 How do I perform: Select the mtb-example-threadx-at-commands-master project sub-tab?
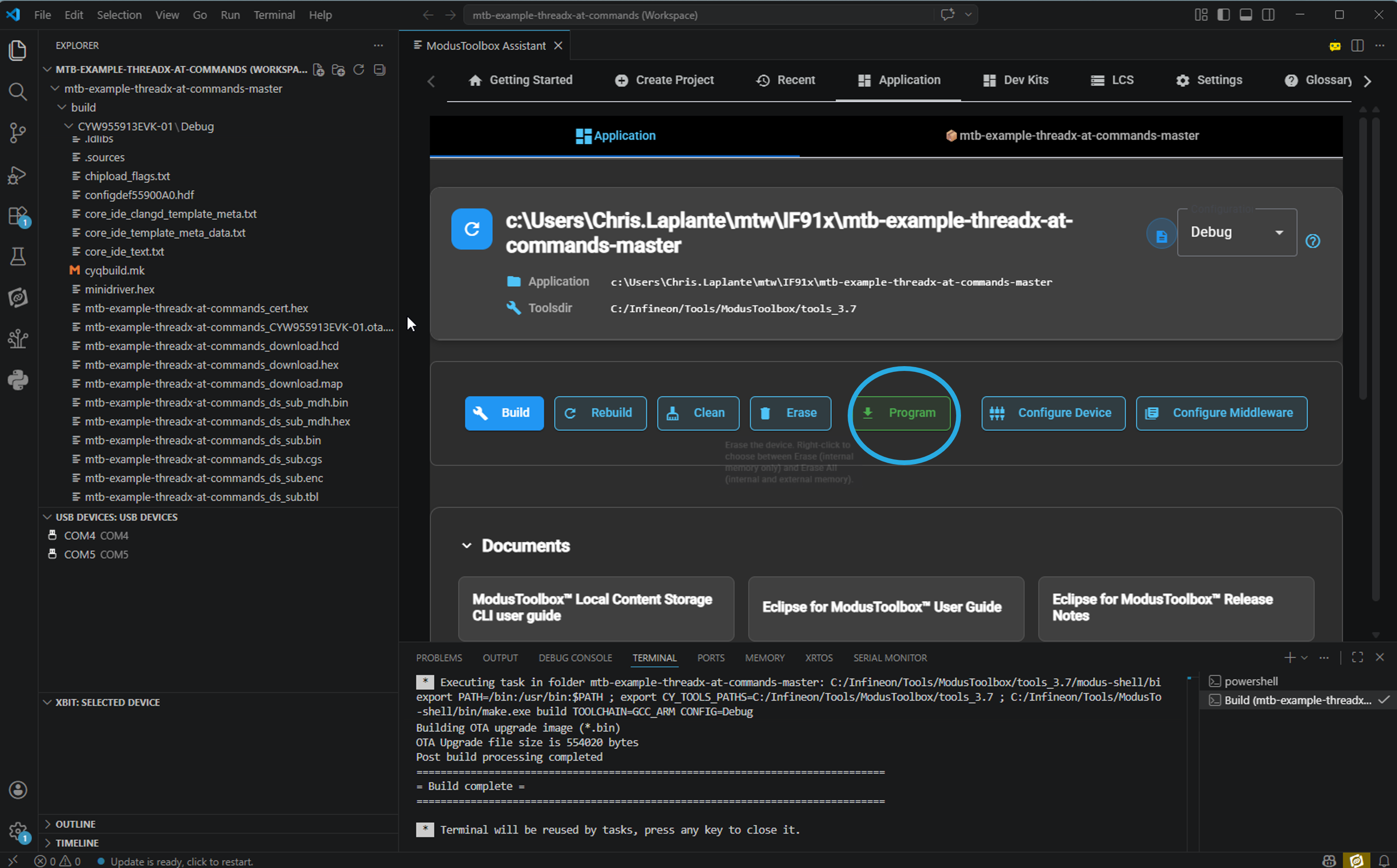pyautogui.click(x=1072, y=136)
